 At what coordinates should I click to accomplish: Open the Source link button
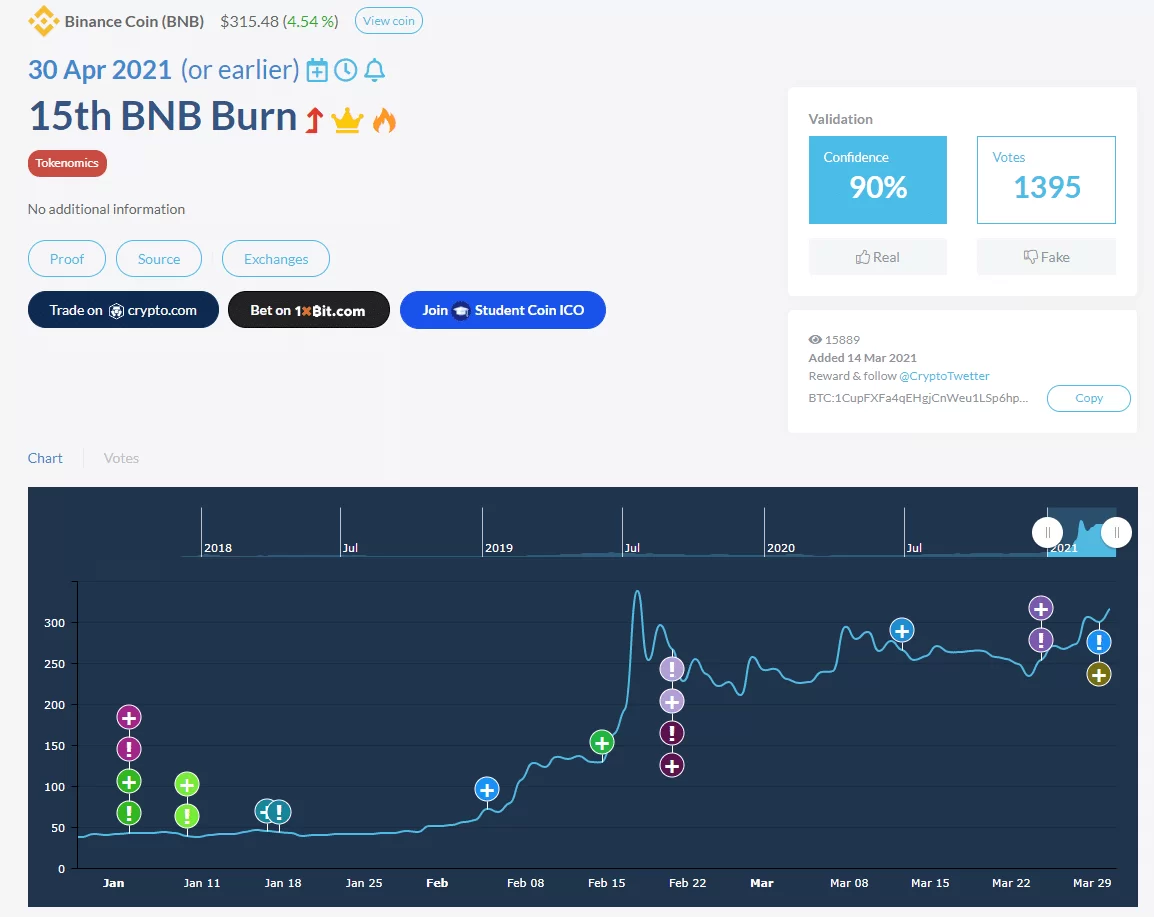159,259
